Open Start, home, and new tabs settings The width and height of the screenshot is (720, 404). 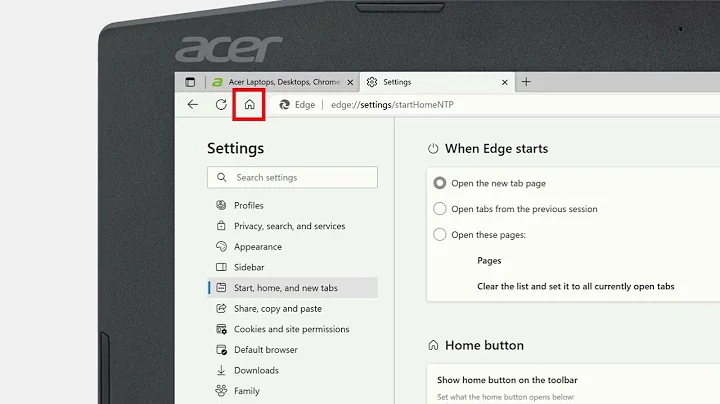(x=292, y=288)
